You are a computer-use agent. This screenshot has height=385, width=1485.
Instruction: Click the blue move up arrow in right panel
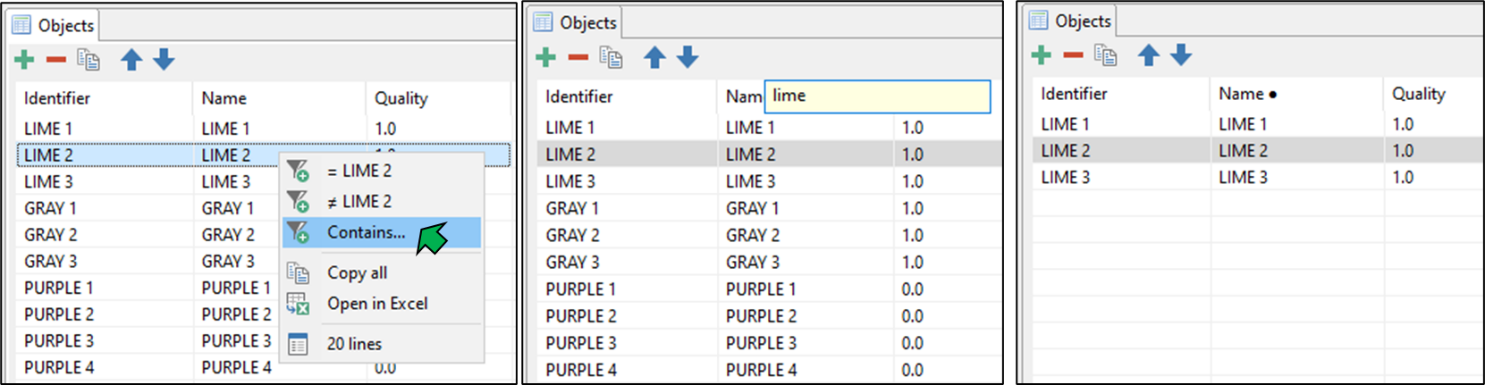1149,55
